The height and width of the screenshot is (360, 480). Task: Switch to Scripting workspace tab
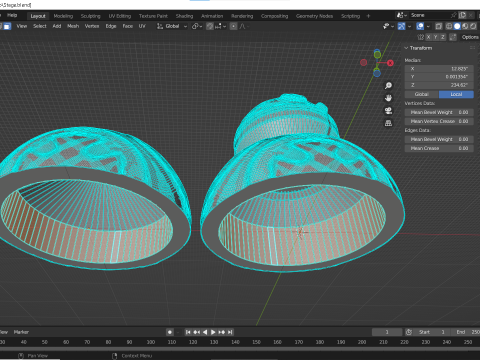[x=350, y=16]
